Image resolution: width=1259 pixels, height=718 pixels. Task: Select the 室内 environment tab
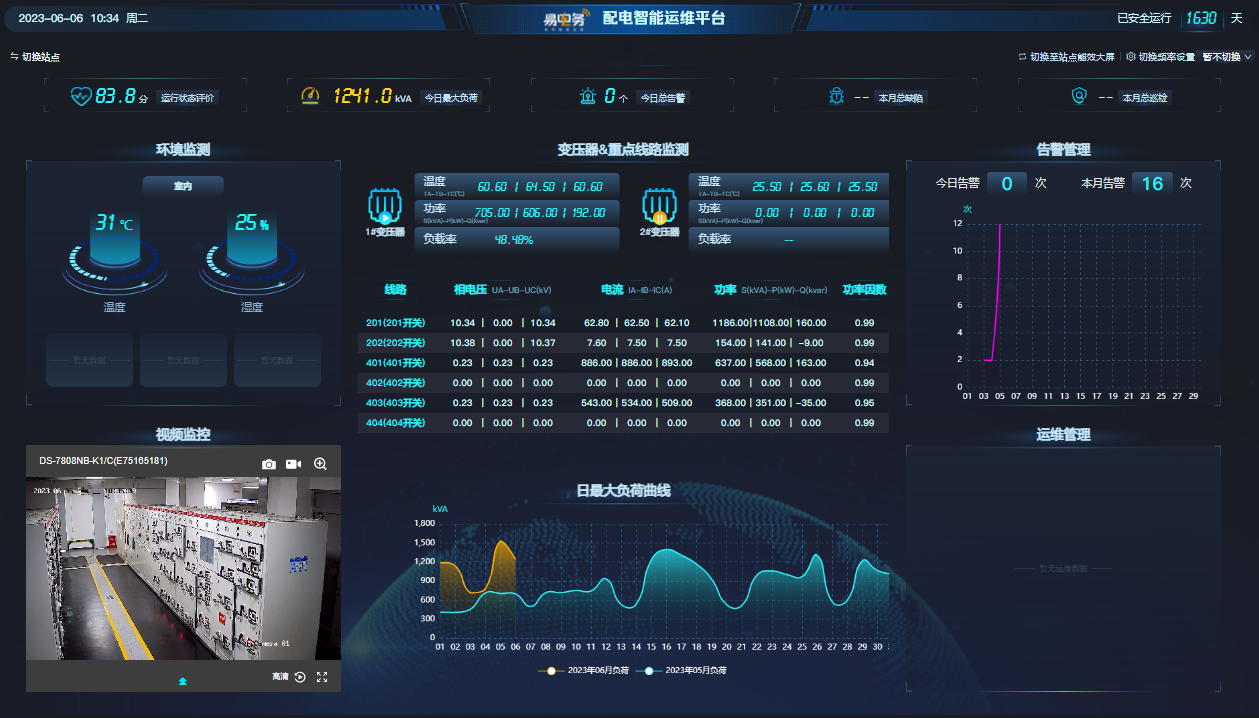183,185
